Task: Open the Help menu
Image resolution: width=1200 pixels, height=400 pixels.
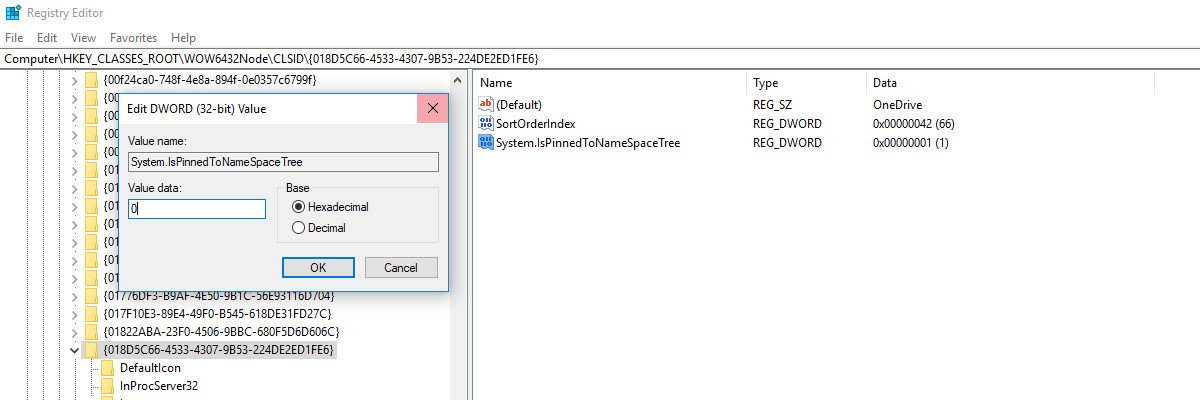Action: point(184,37)
